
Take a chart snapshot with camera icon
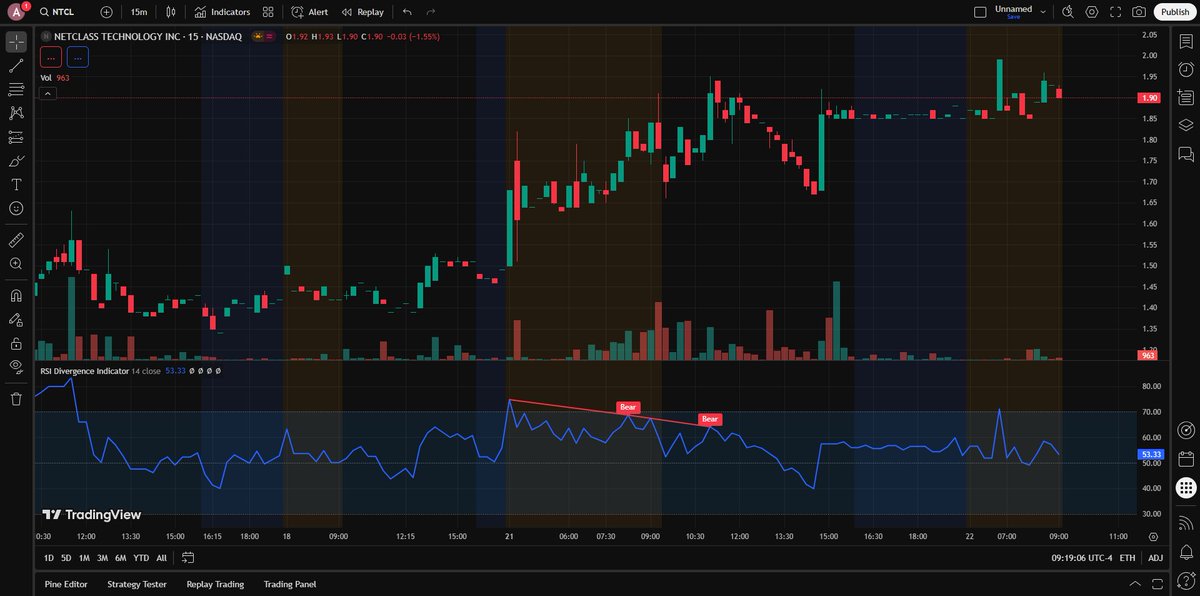coord(1139,12)
